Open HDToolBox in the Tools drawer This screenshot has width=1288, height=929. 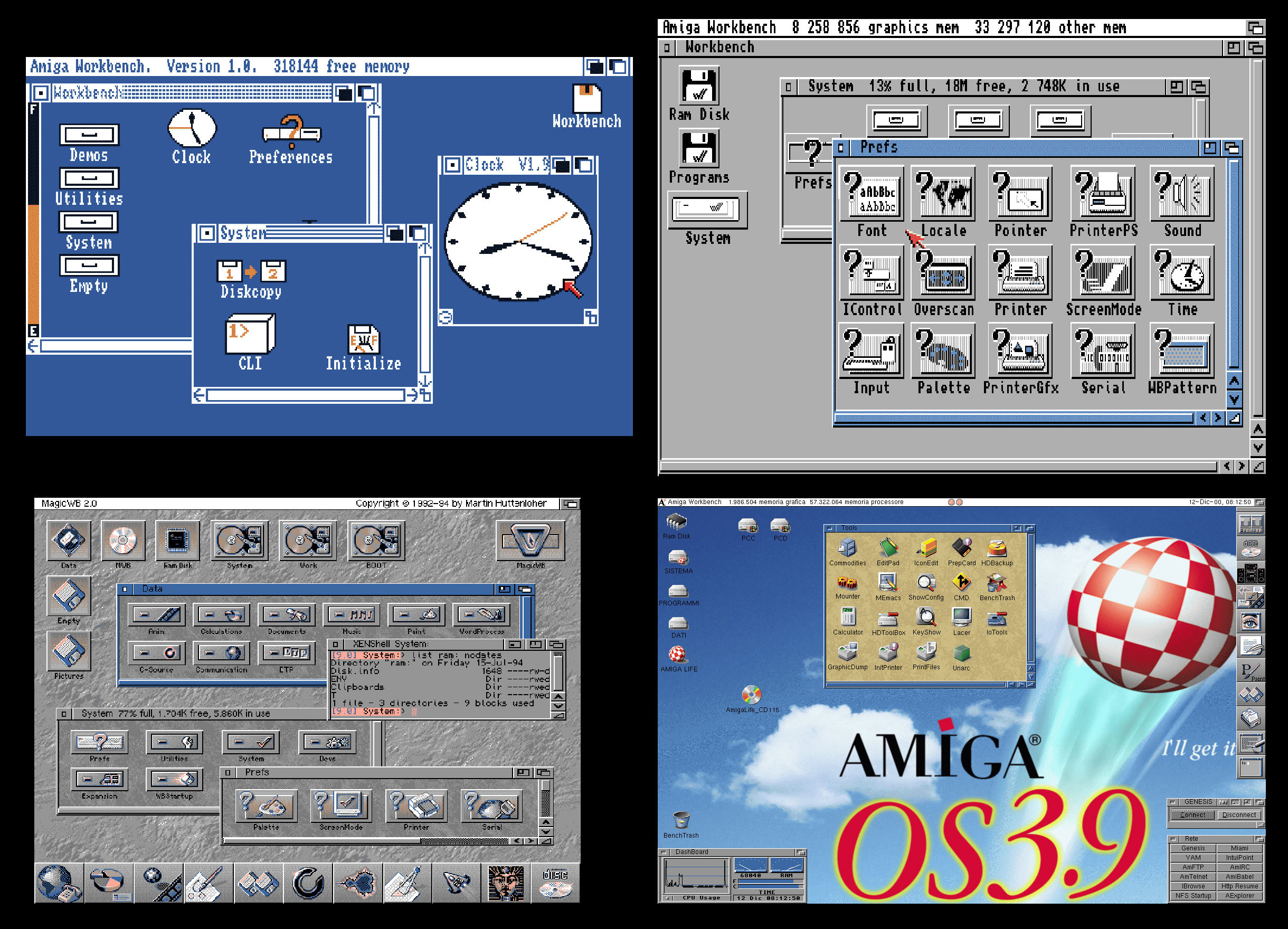(x=888, y=619)
